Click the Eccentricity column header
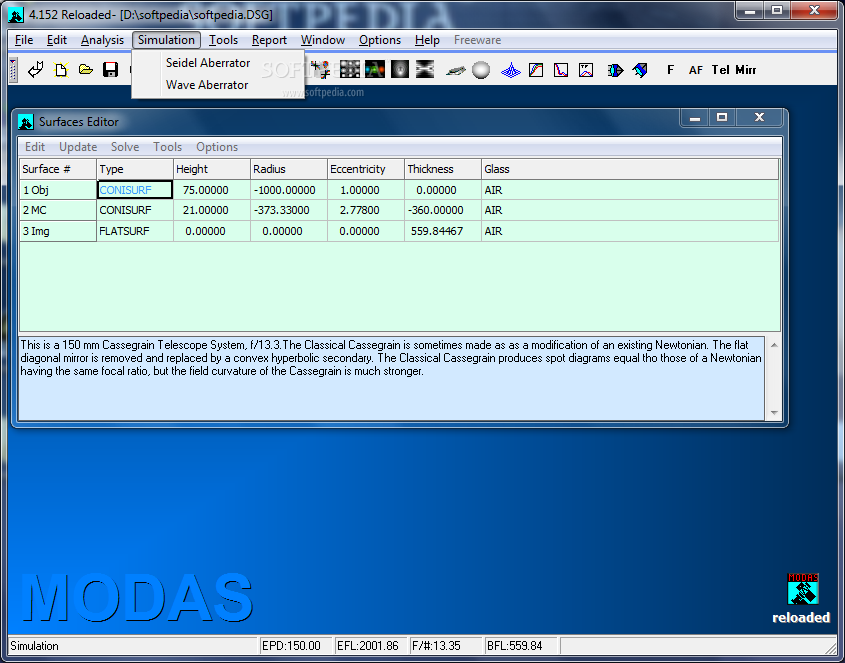This screenshot has width=845, height=663. tap(366, 169)
